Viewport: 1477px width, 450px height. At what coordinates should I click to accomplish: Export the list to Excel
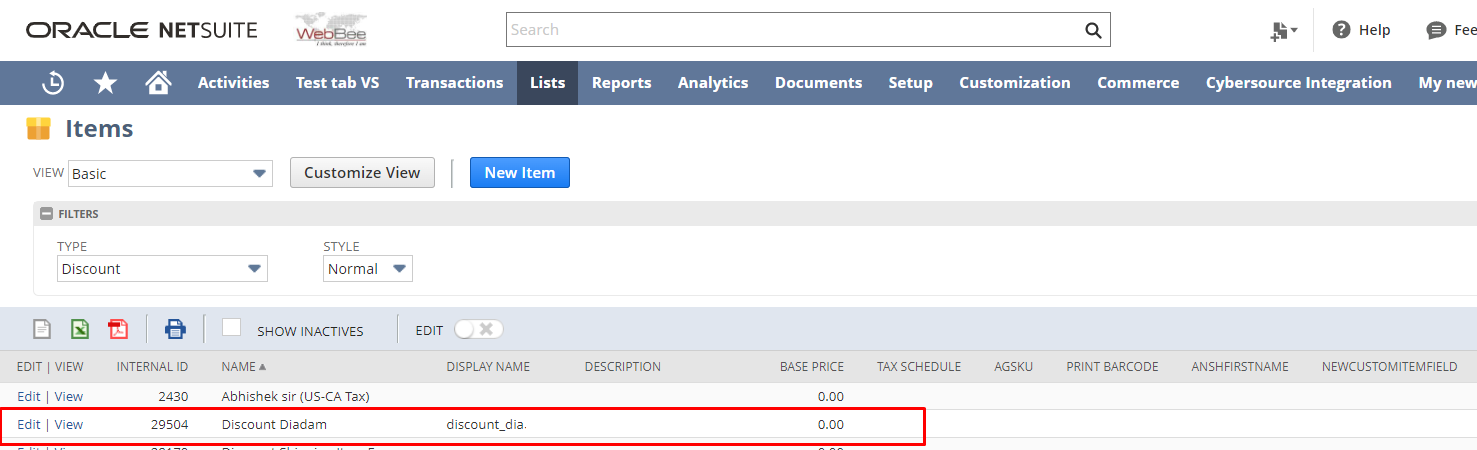(80, 329)
